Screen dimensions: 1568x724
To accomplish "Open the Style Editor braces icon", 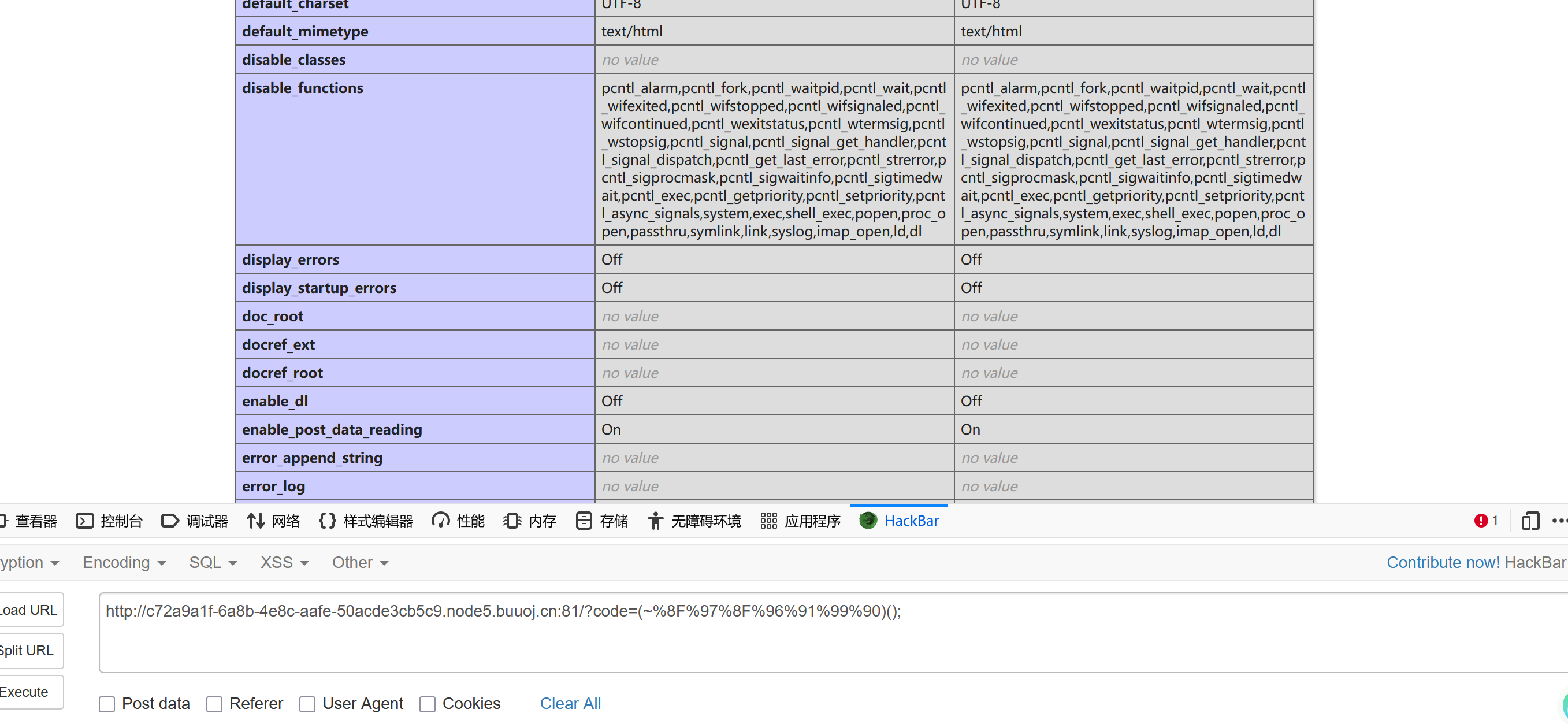I will tap(327, 521).
